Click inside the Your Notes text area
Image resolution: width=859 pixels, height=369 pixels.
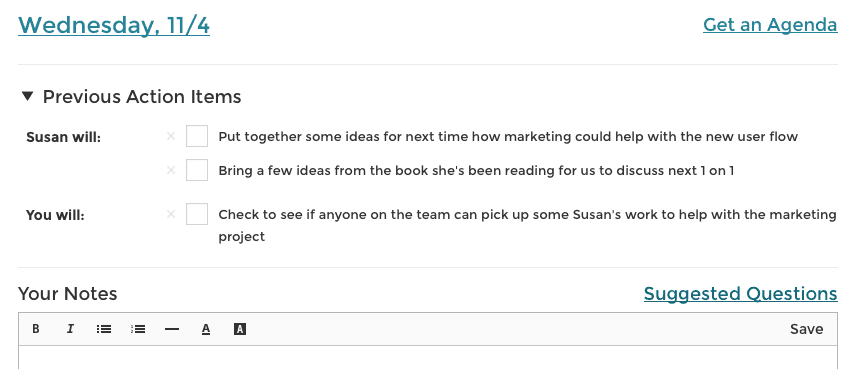click(x=428, y=358)
